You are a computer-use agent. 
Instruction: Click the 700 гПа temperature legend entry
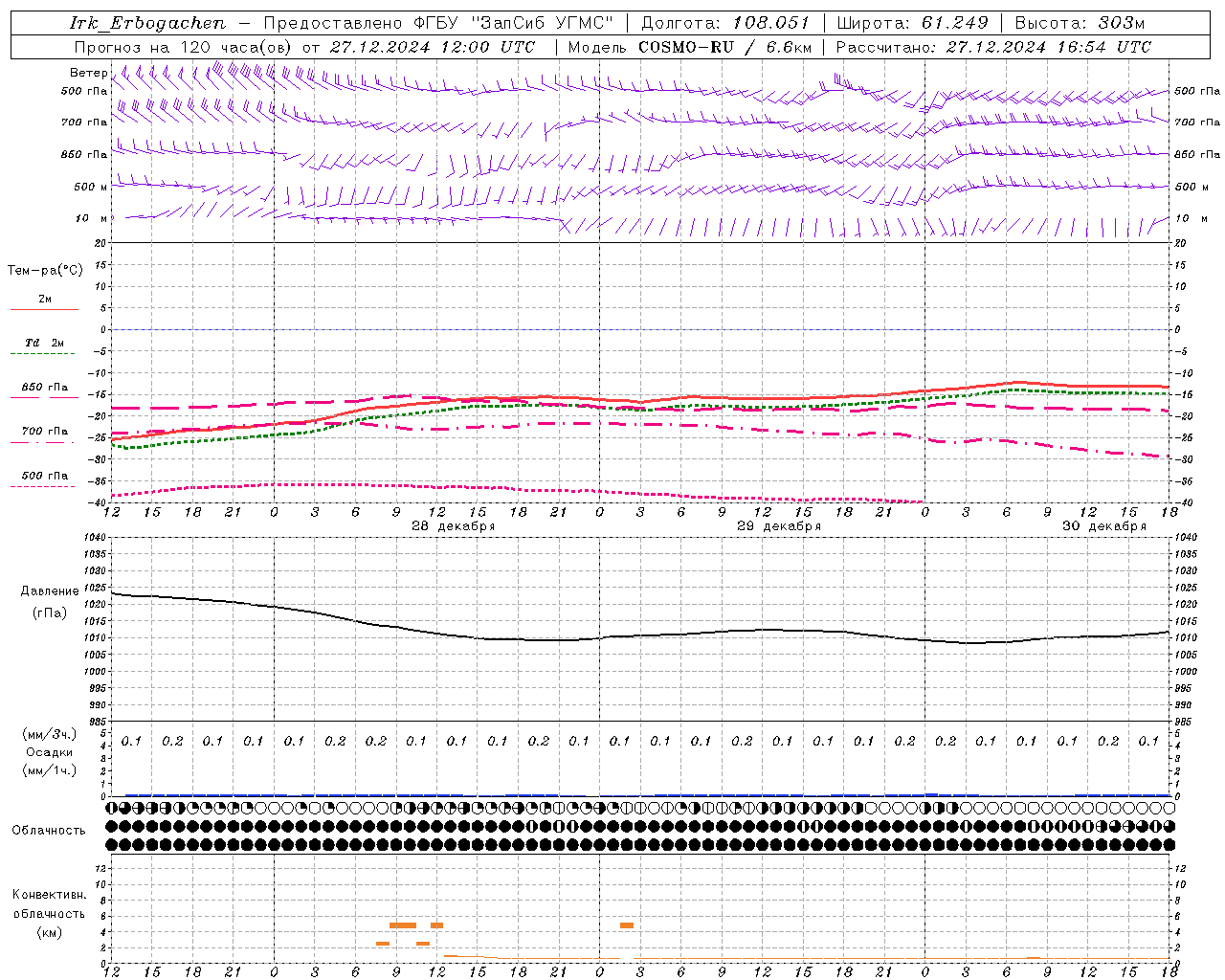click(44, 435)
